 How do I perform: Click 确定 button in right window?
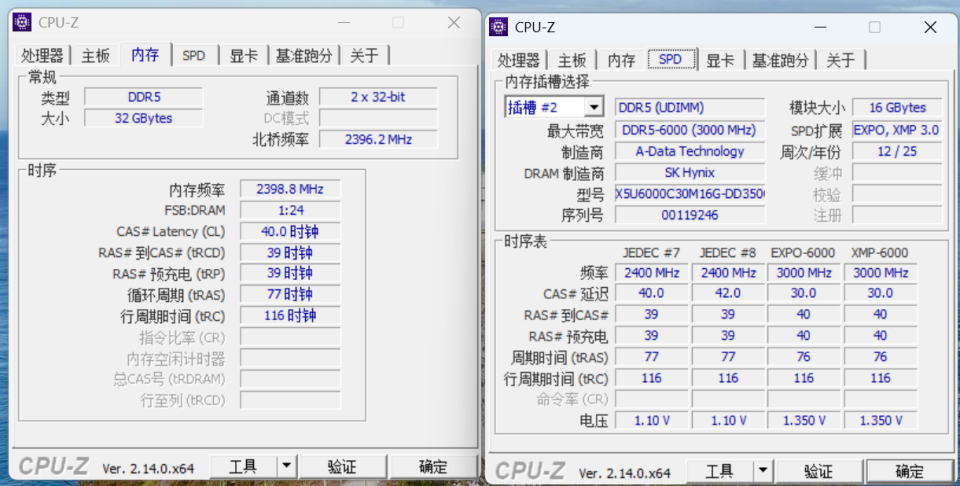pos(909,471)
